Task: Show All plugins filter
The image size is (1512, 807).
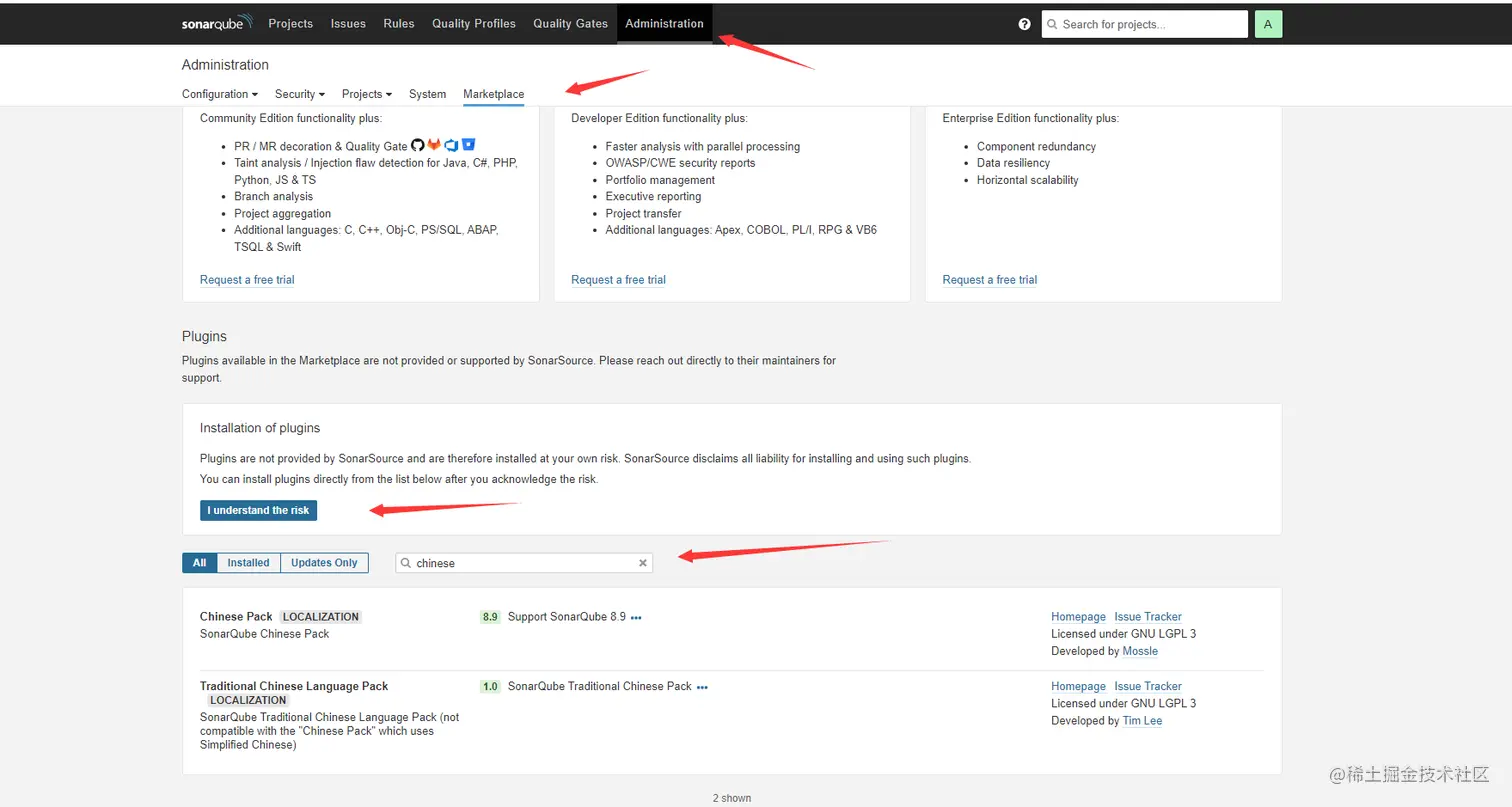Action: [199, 563]
